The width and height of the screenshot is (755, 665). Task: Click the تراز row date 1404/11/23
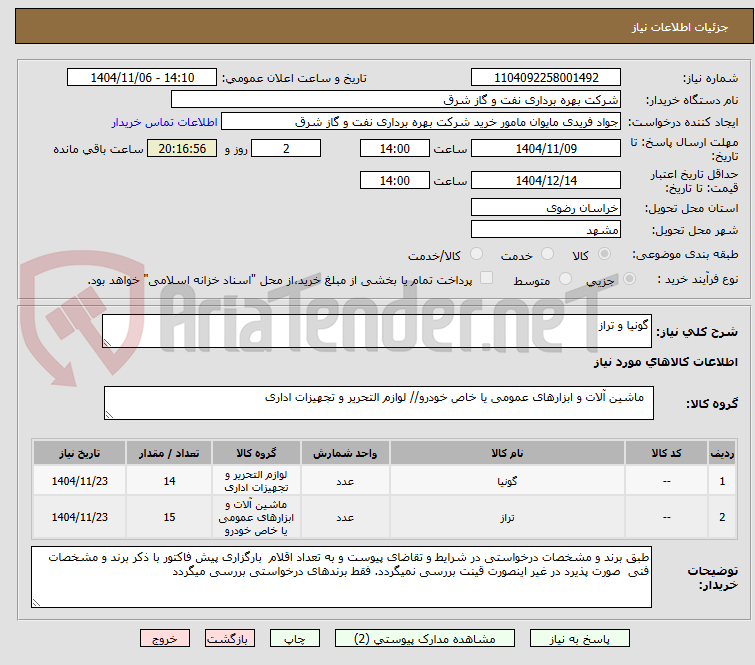coord(79,517)
